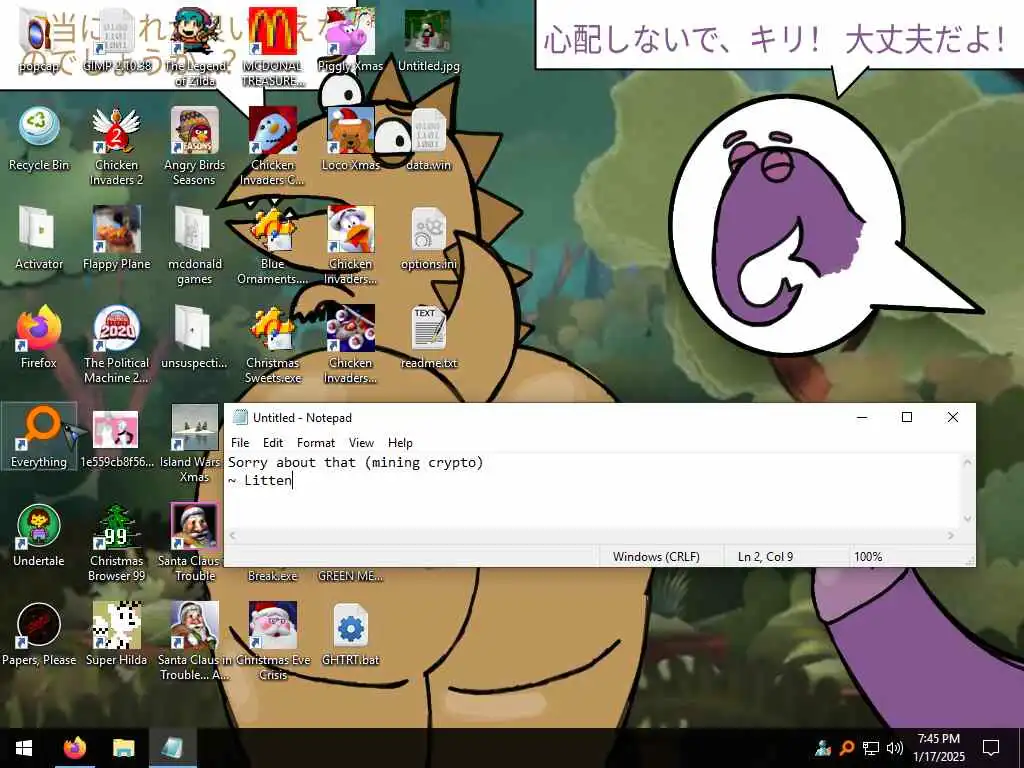Launch Firefox from the desktop
Image resolution: width=1024 pixels, height=768 pixels.
click(39, 337)
